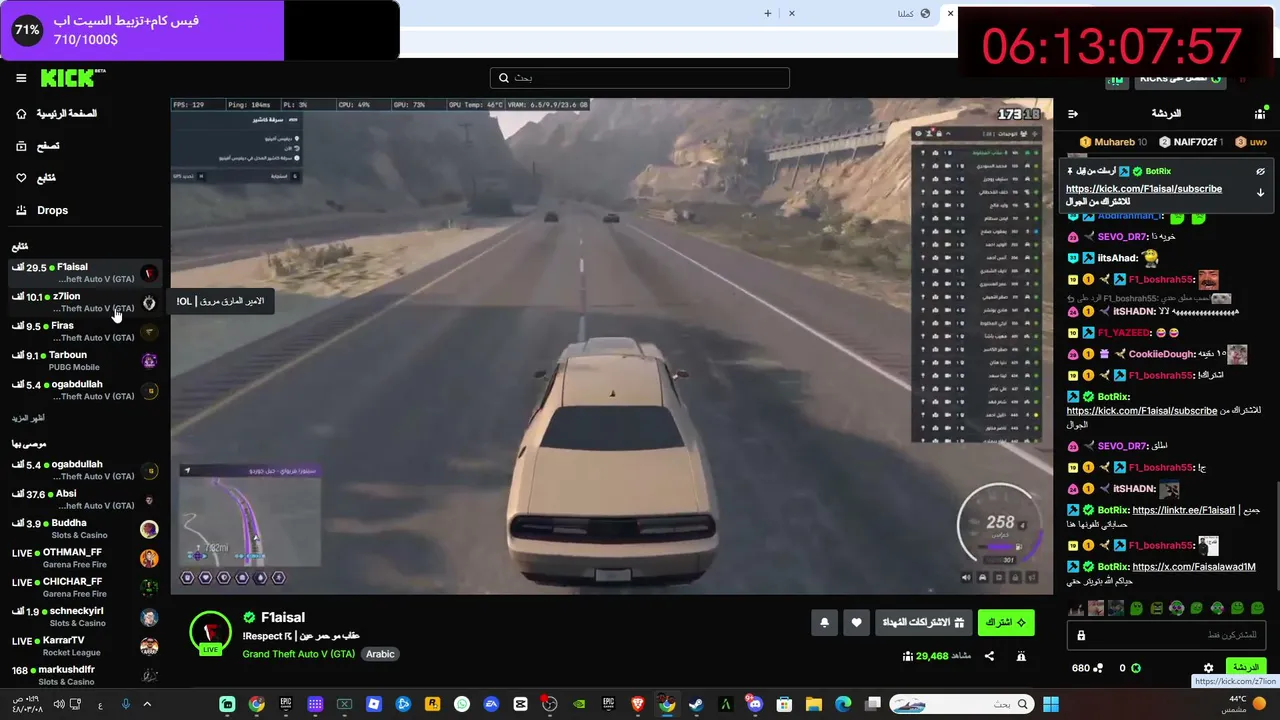This screenshot has width=1280, height=720.
Task: Open the following item in sidebar
Action: point(36,178)
